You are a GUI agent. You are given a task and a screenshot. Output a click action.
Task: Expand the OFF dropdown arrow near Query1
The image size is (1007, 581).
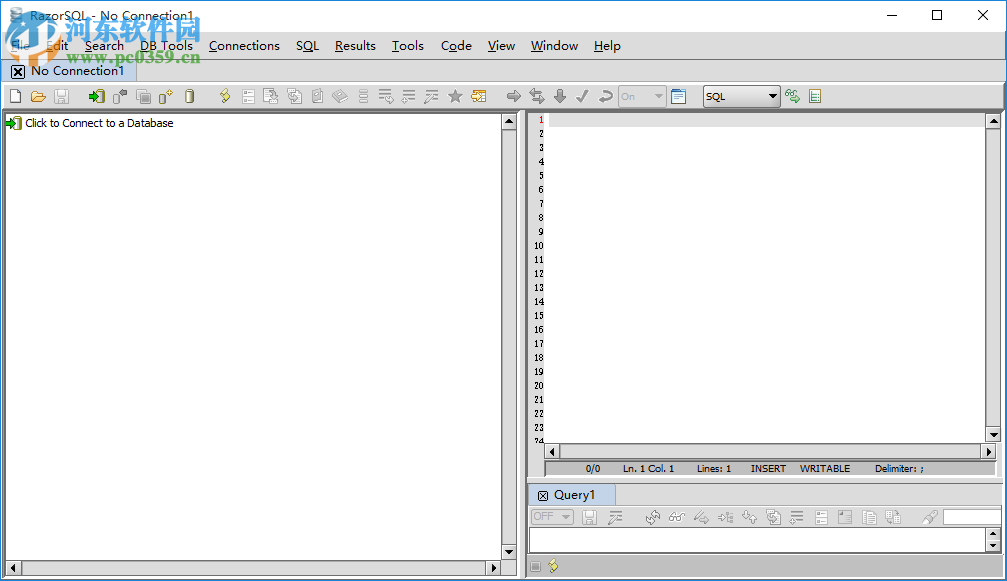click(x=564, y=516)
